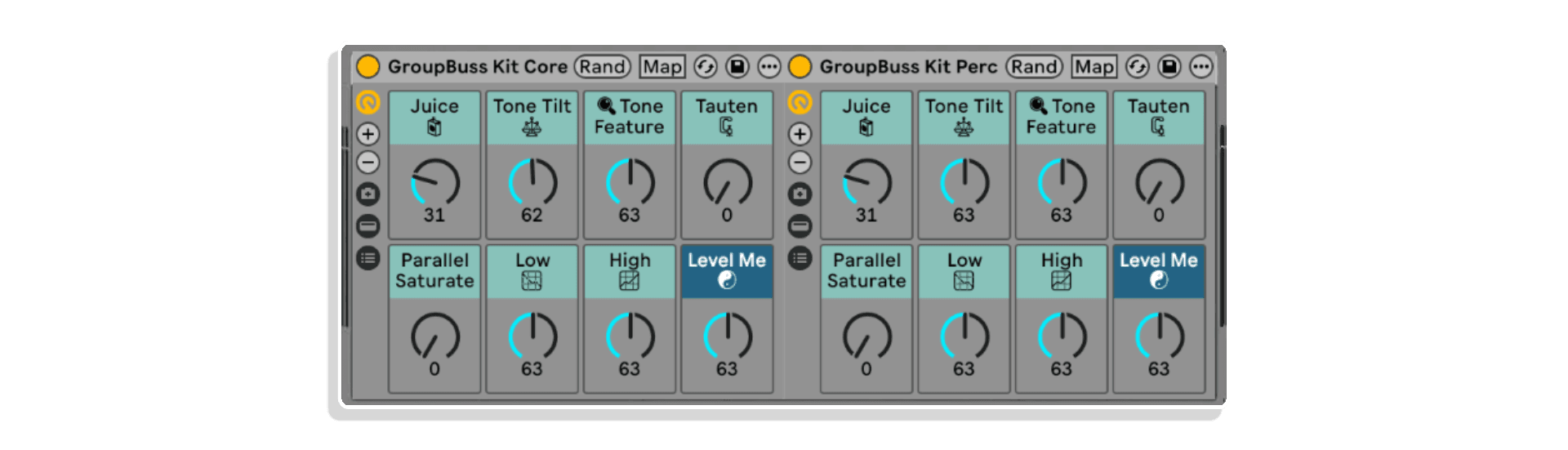1568x450 pixels.
Task: Click GroupBuss Kit Perc device title
Action: click(909, 67)
